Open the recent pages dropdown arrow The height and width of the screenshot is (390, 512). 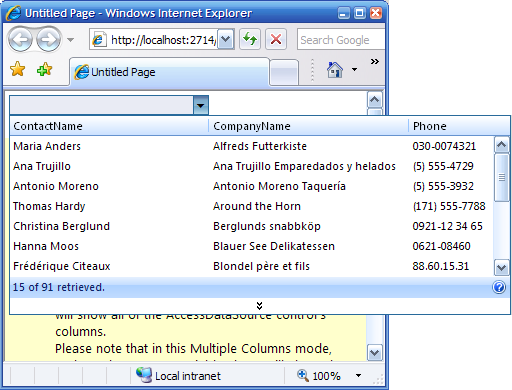70,40
